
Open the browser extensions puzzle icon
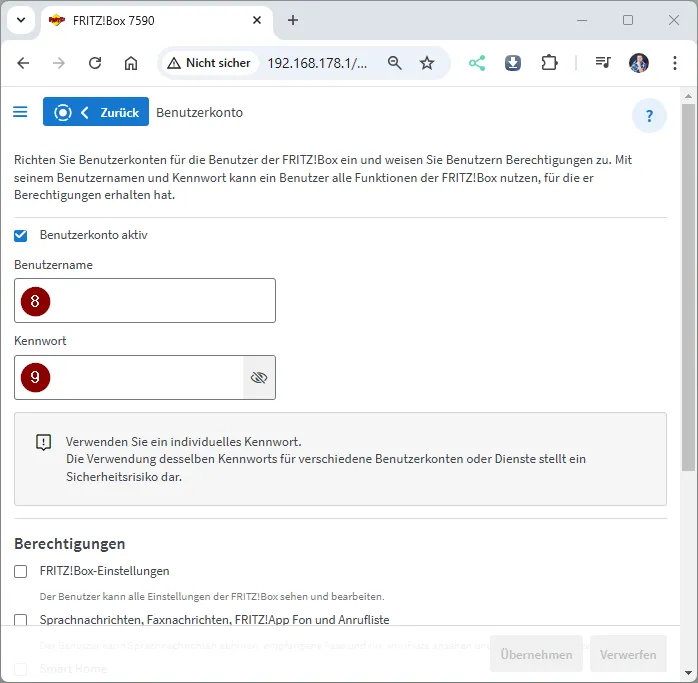549,63
